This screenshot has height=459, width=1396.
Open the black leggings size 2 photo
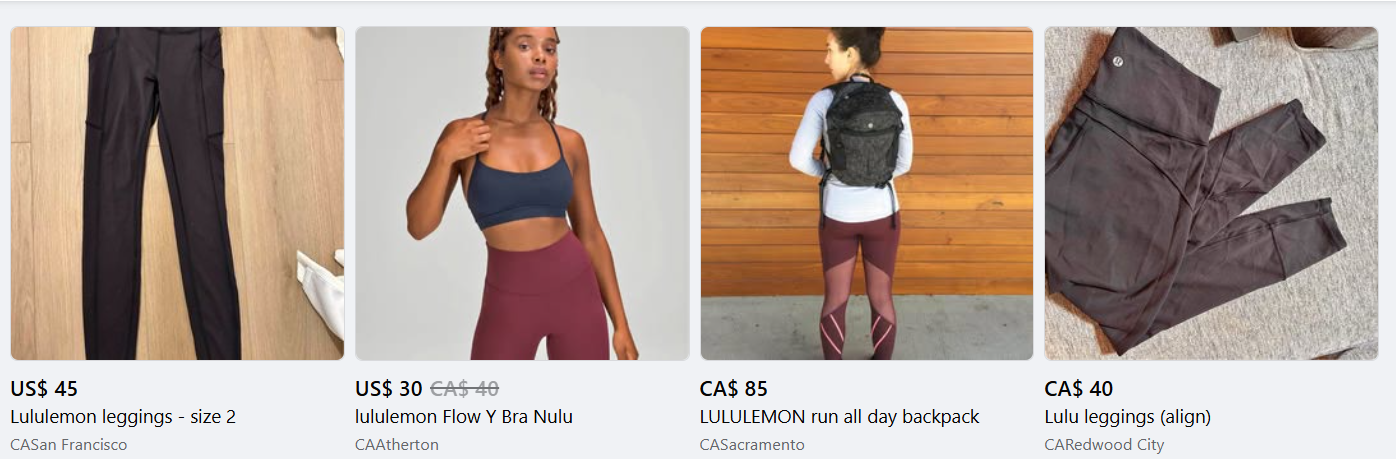pyautogui.click(x=177, y=193)
